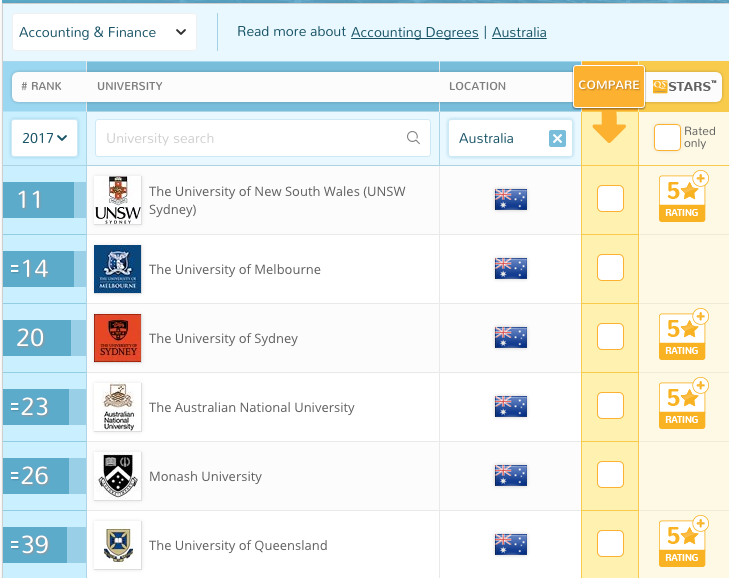The width and height of the screenshot is (729, 578).
Task: Open the 5-star rating badge for UNSW
Action: pyautogui.click(x=683, y=198)
